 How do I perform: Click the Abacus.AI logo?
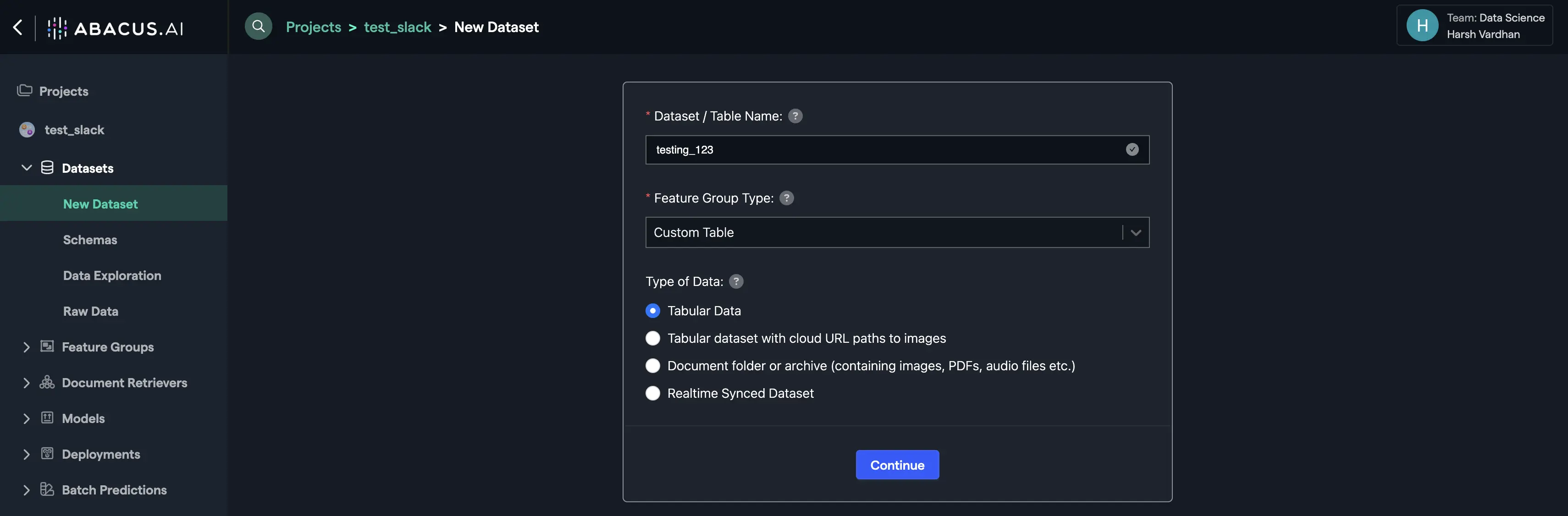click(116, 27)
